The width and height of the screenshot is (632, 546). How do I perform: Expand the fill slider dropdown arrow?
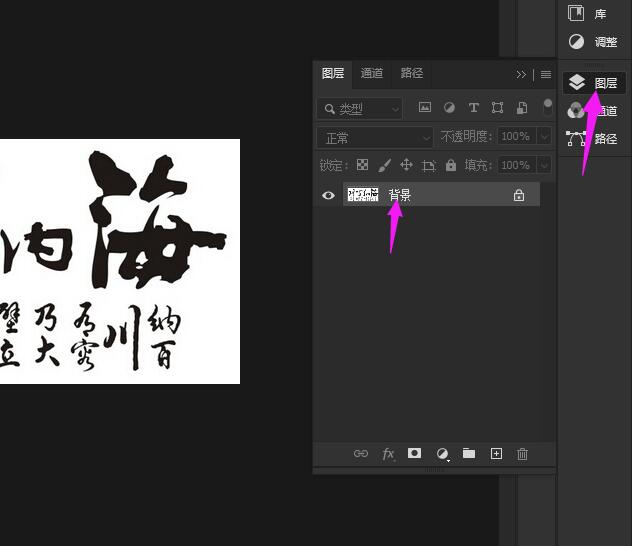544,165
